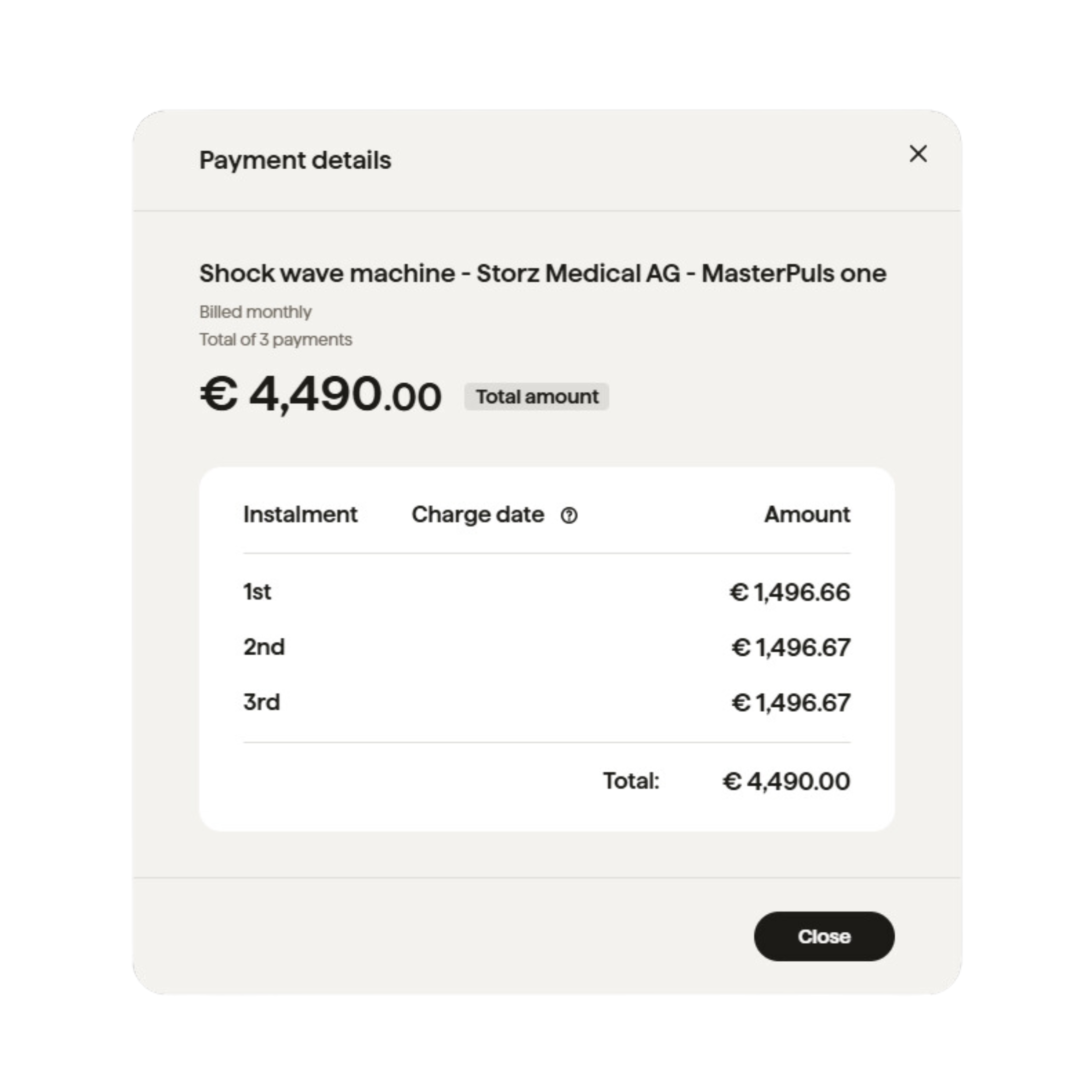
Task: Click the Total amount badge
Action: click(x=537, y=397)
